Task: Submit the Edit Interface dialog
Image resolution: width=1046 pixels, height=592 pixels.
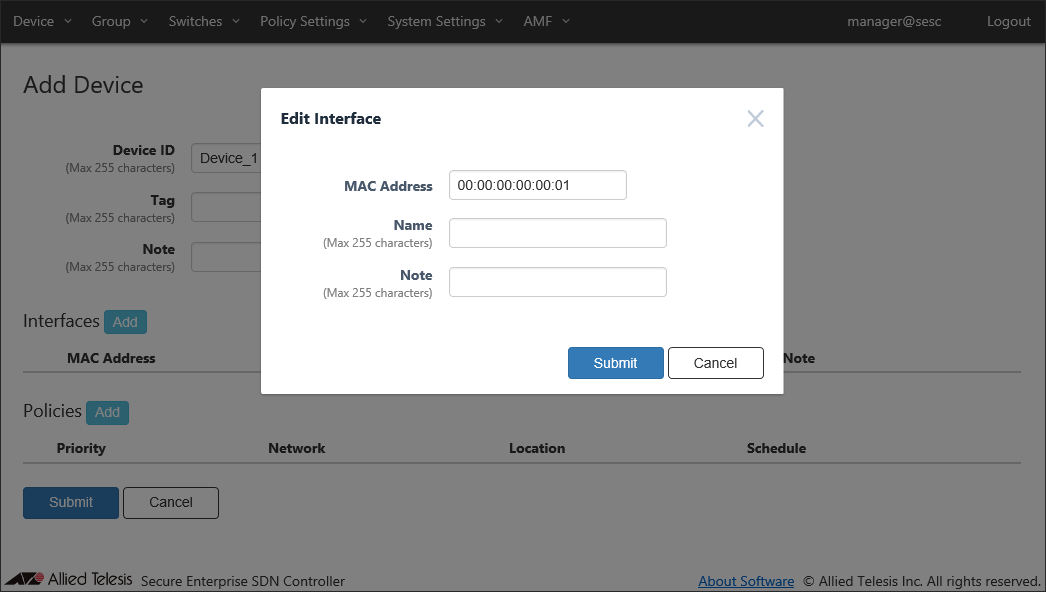Action: pos(615,363)
